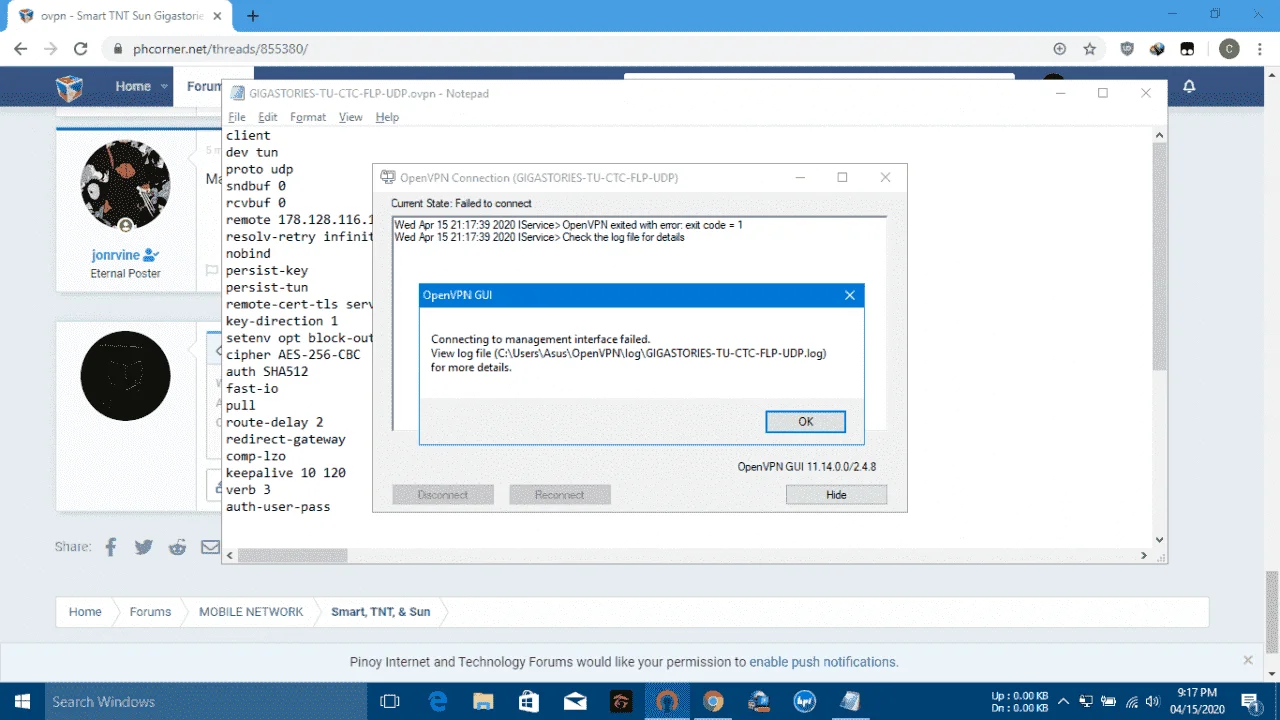Open the Wi-Fi network tray icon
The height and width of the screenshot is (720, 1280).
[x=1132, y=701]
